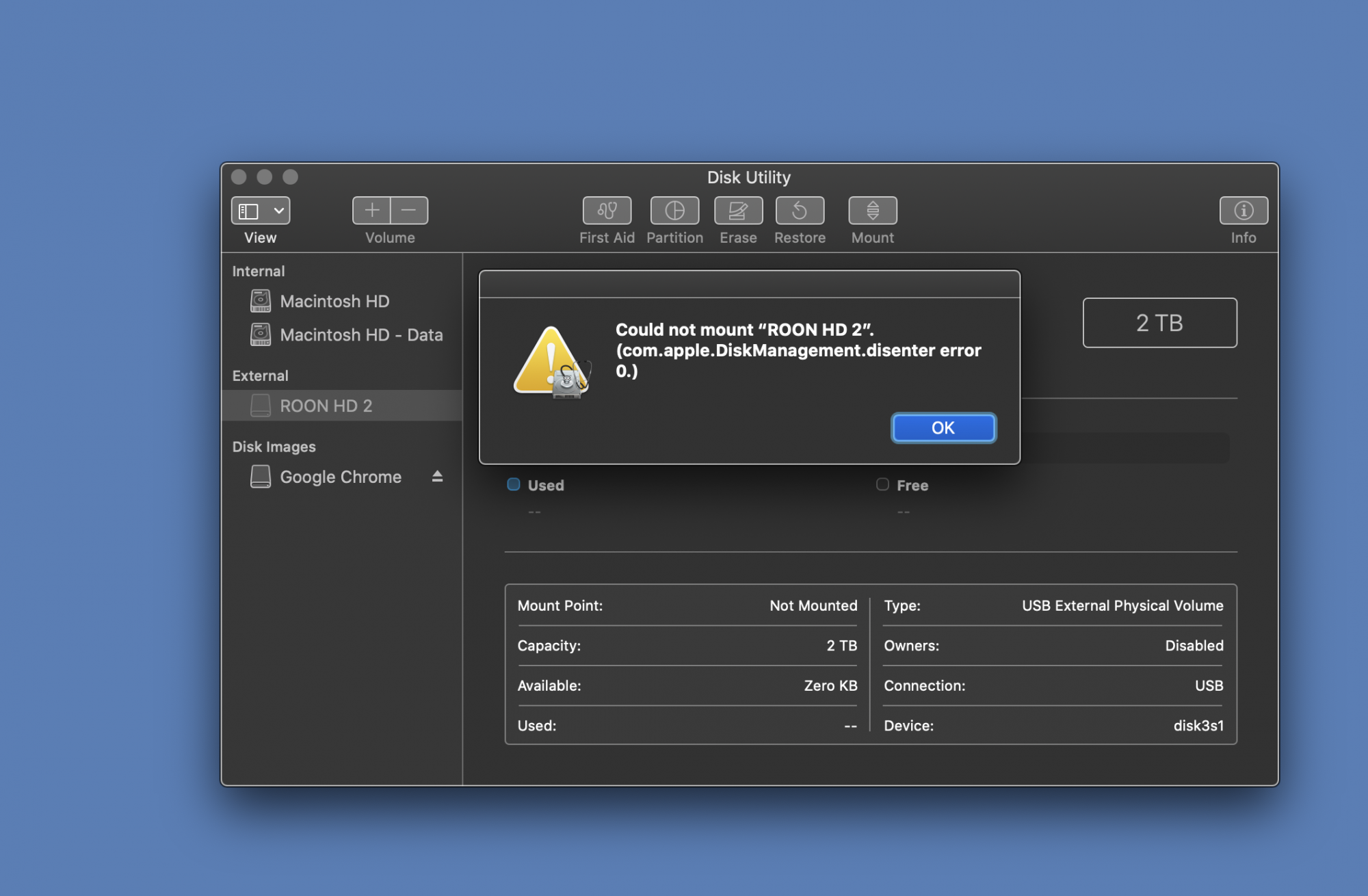Click the 2 TB capacity box
This screenshot has height=896, width=1368.
coord(1159,323)
